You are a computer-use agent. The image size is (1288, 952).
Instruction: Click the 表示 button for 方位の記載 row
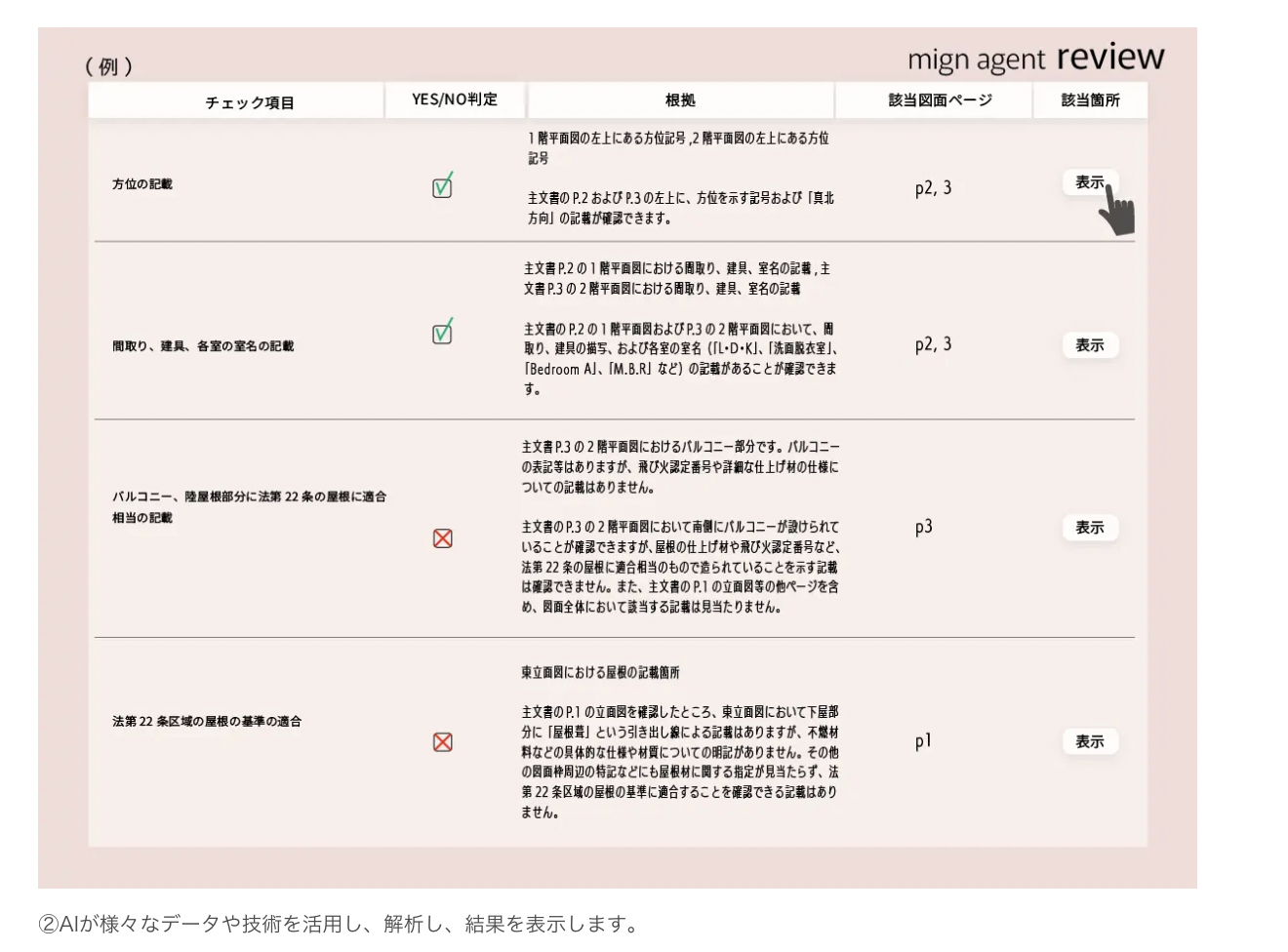pyautogui.click(x=1089, y=182)
